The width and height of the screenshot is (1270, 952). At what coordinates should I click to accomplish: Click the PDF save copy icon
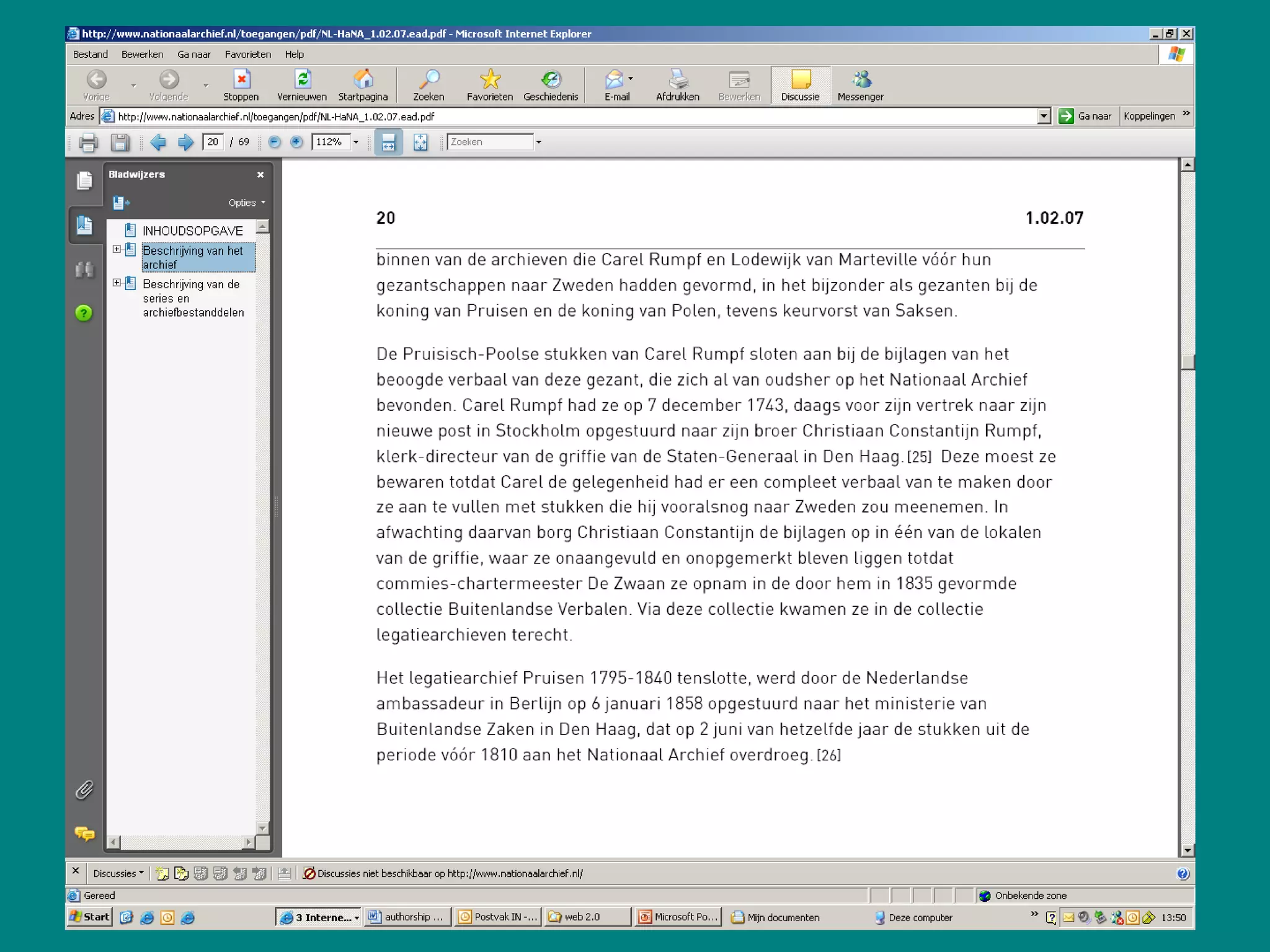[120, 142]
